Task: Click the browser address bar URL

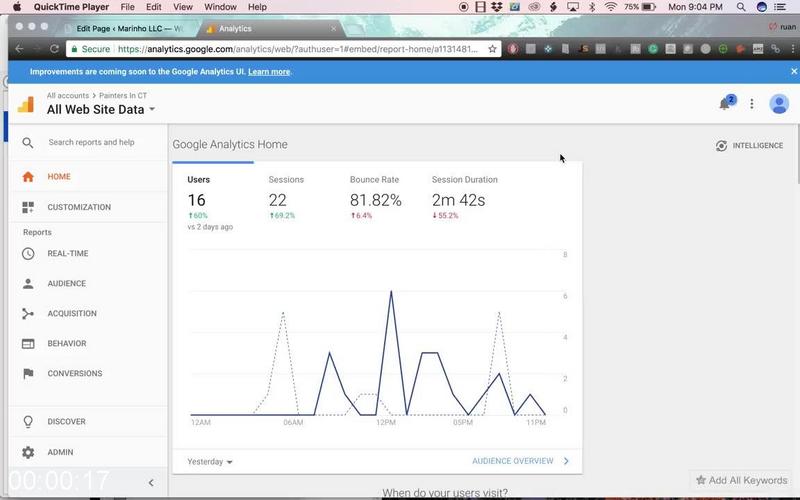Action: point(298,49)
